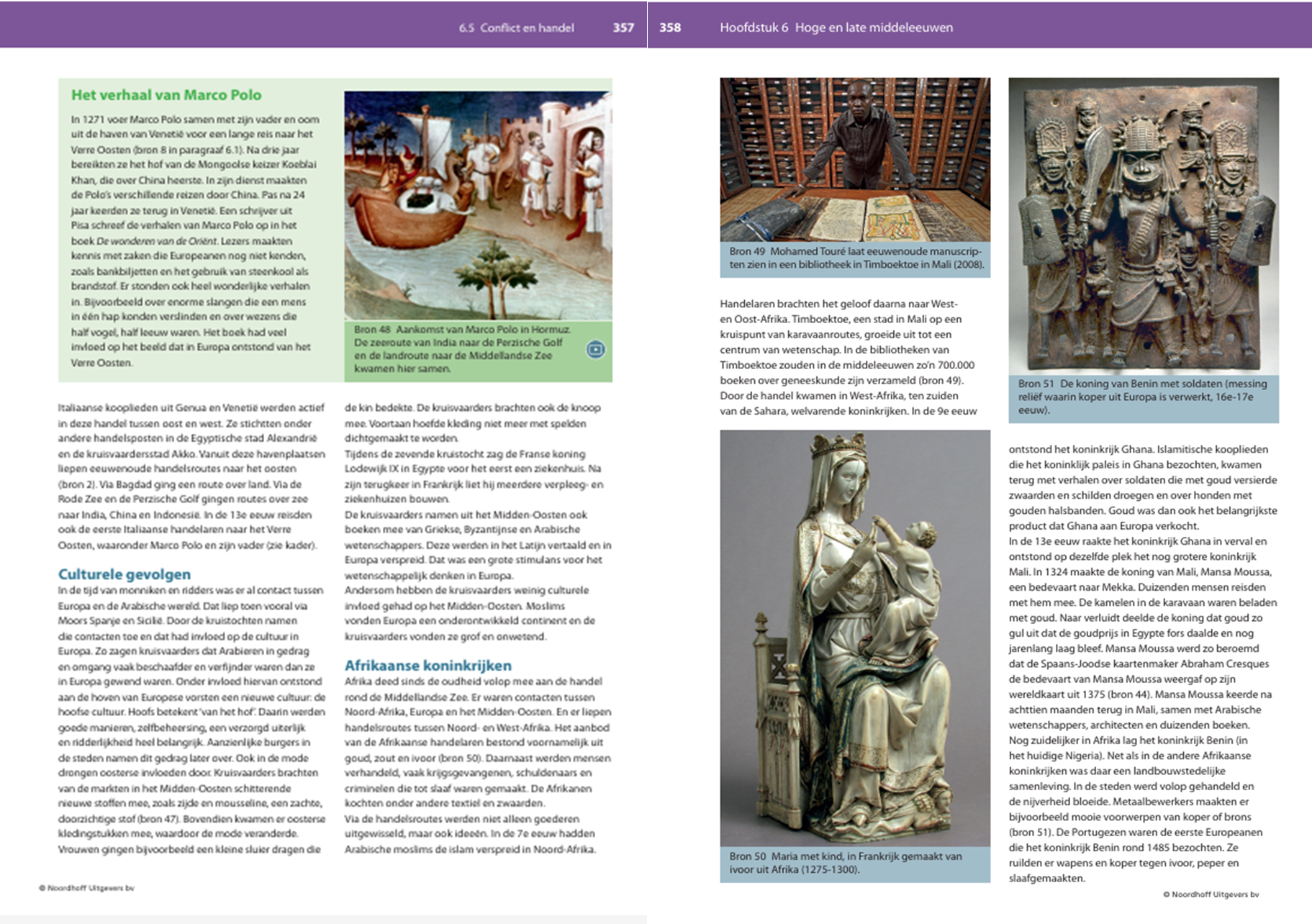Click Noordhoff Uitgevers copyright on right page
This screenshot has height=924, width=1312.
click(1211, 894)
